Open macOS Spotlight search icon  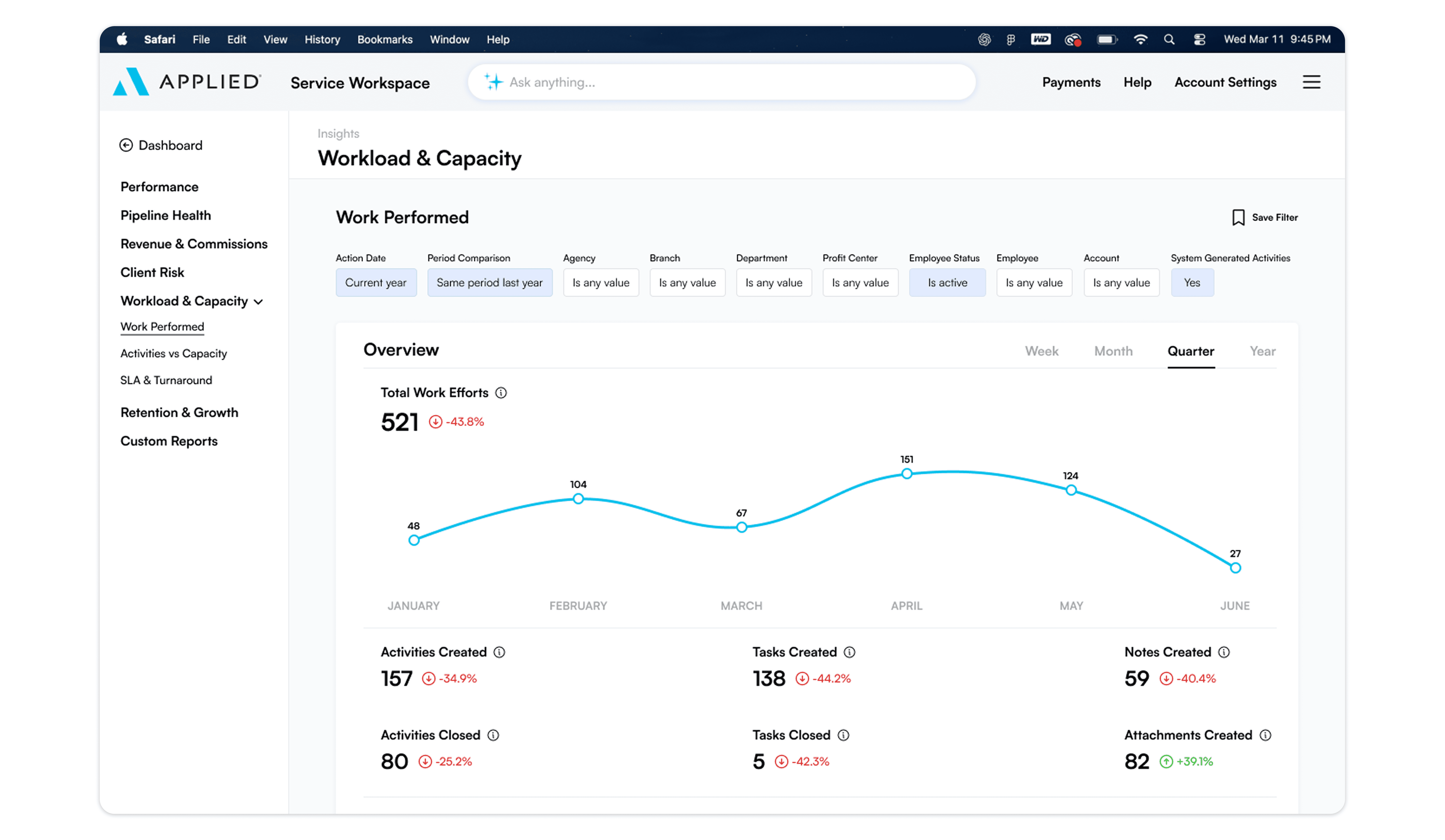click(x=1169, y=40)
